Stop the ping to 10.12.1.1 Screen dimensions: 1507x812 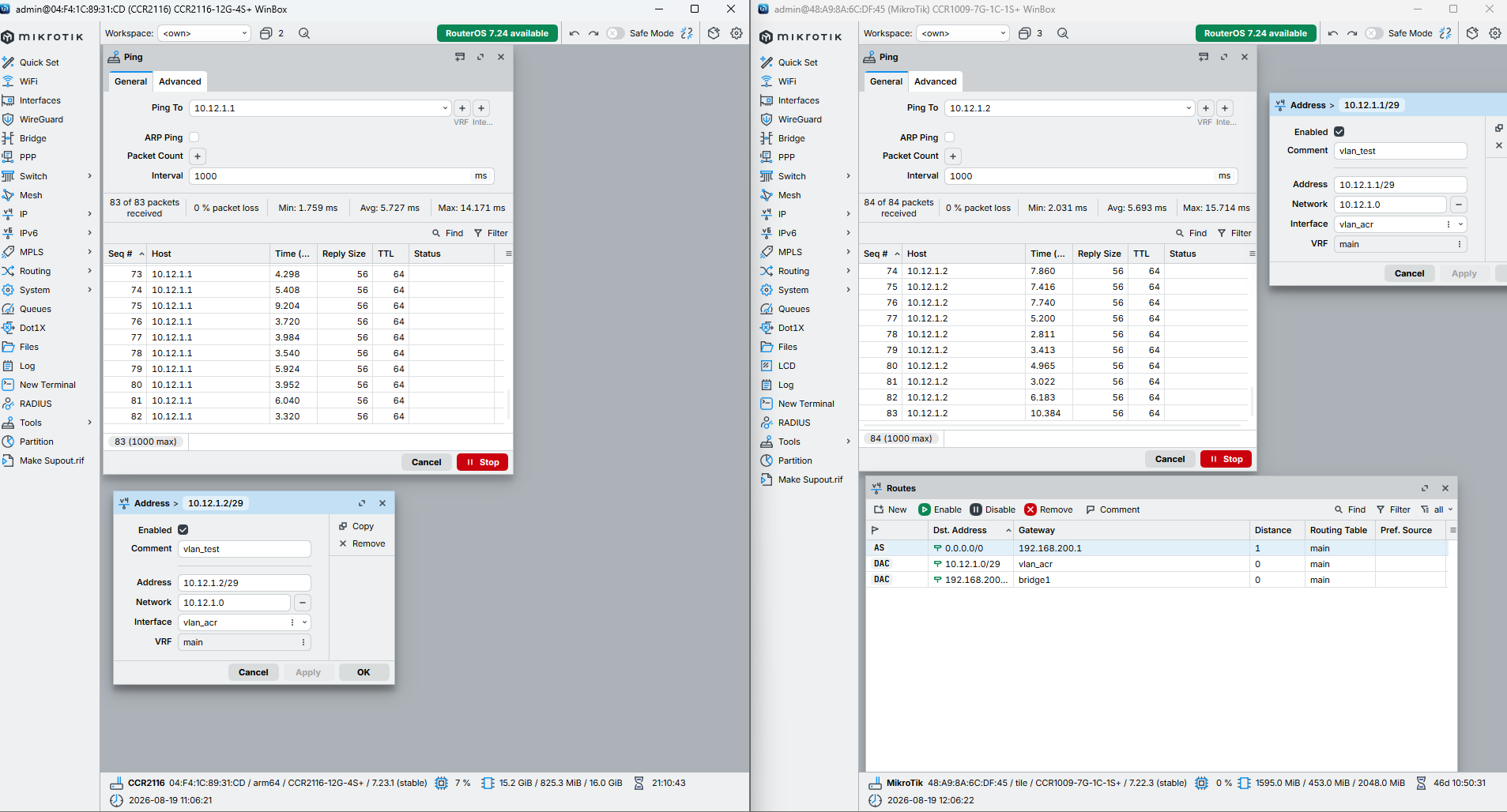coord(482,462)
